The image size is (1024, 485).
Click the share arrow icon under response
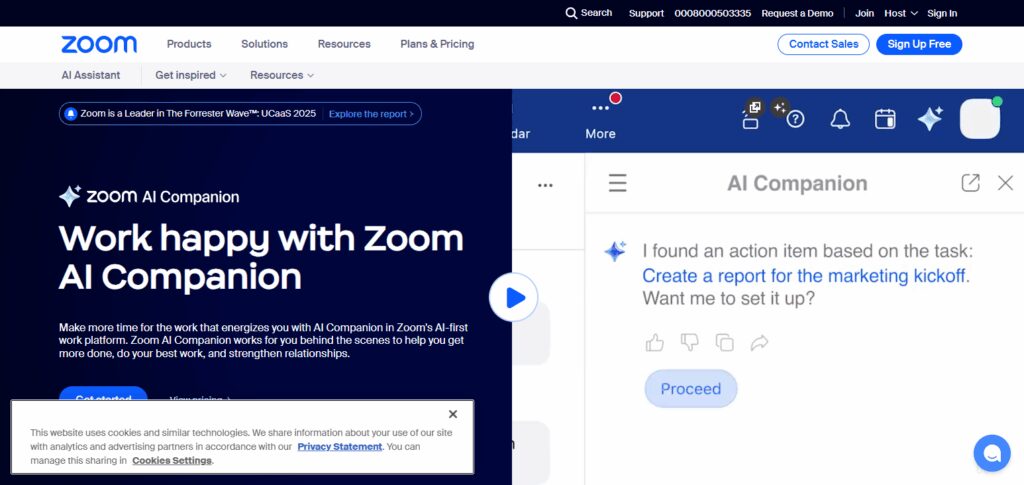(760, 343)
